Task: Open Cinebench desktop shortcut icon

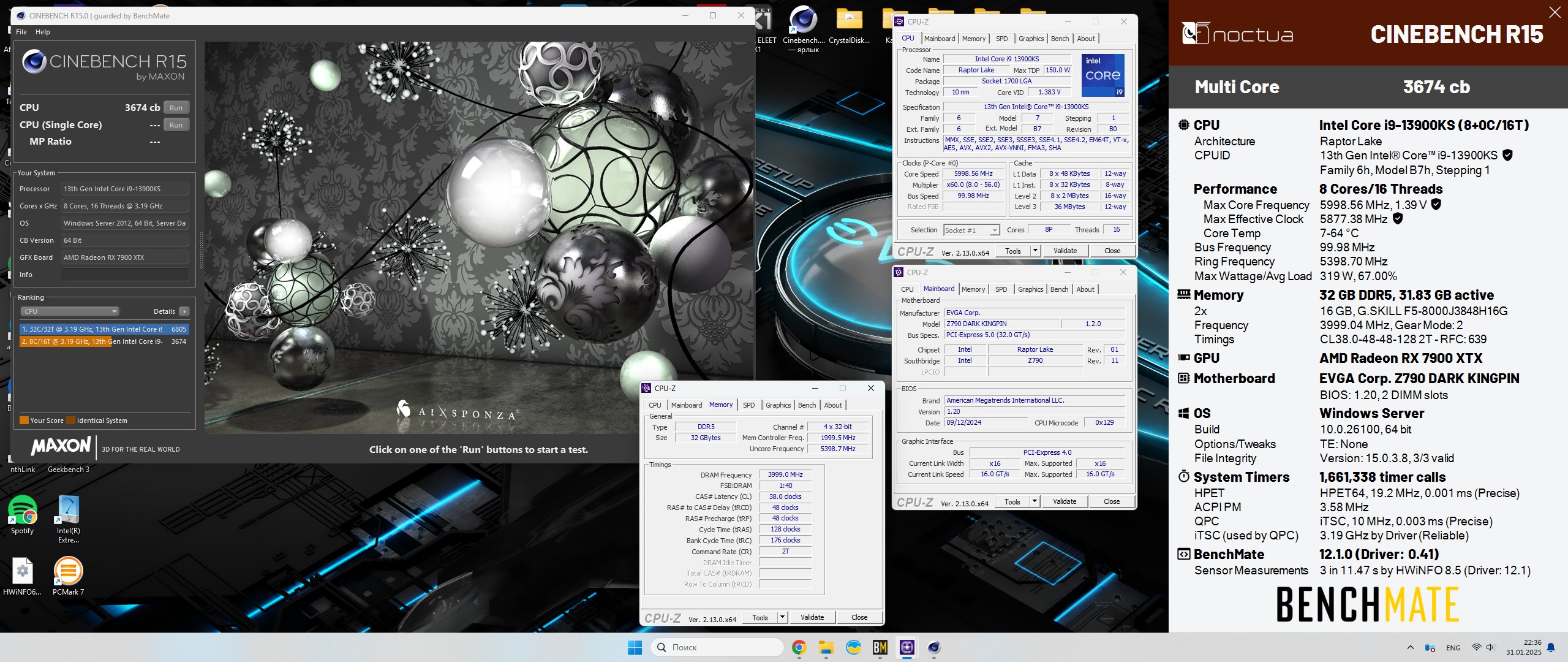Action: tap(803, 28)
